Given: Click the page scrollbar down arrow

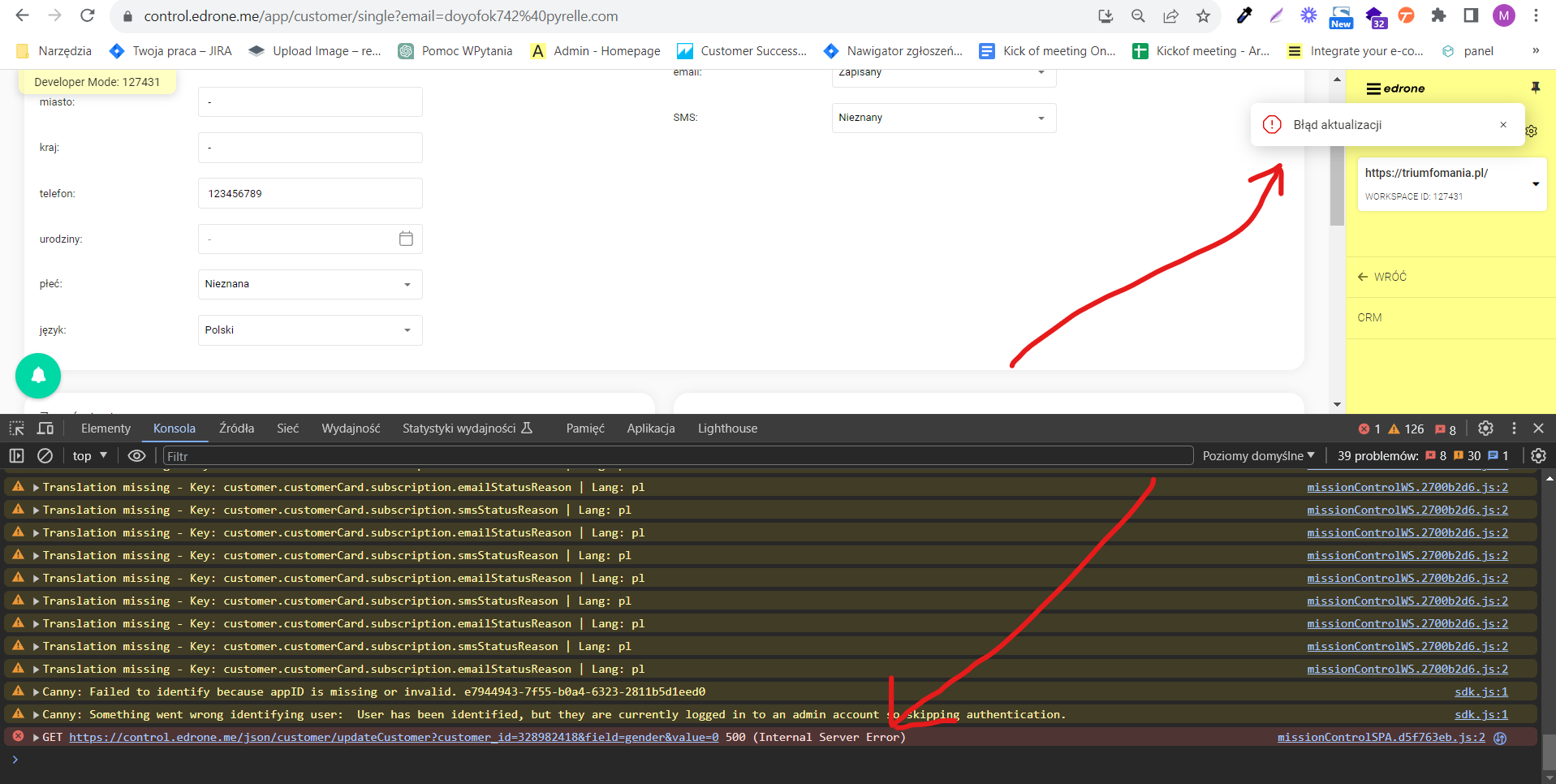Looking at the screenshot, I should coord(1337,404).
